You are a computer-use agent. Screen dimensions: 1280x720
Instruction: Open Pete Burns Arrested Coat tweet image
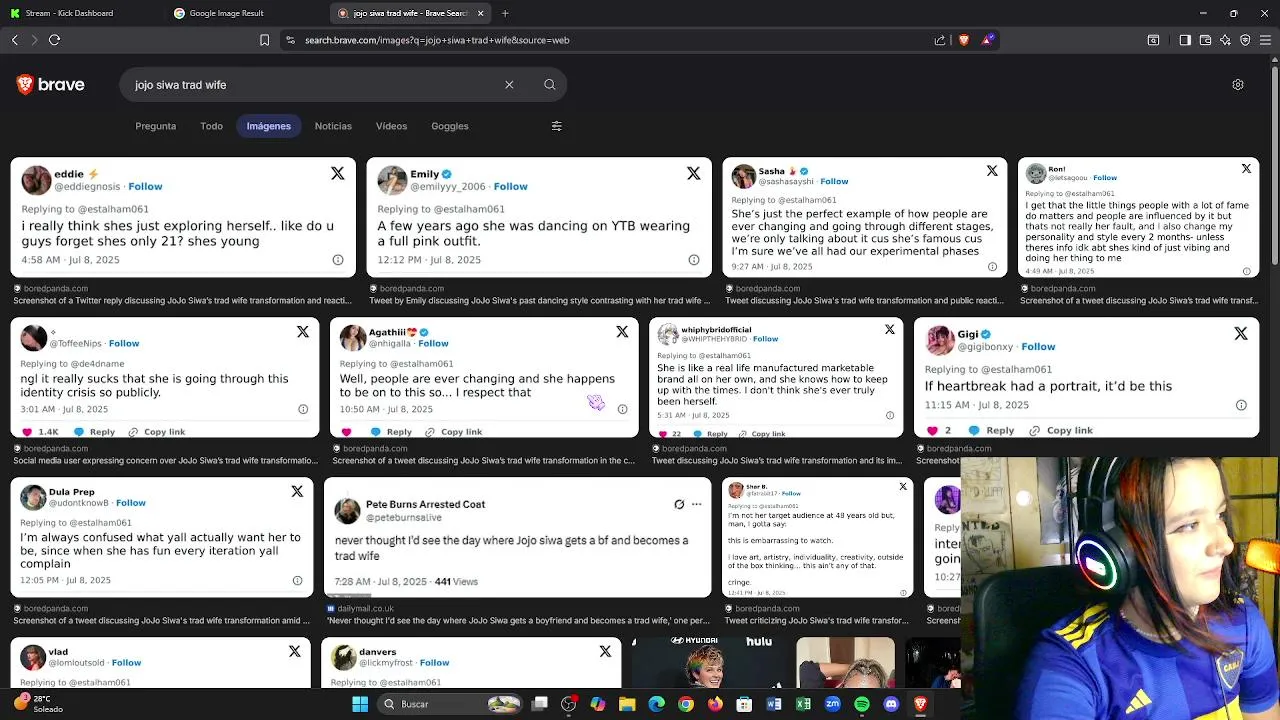(518, 537)
